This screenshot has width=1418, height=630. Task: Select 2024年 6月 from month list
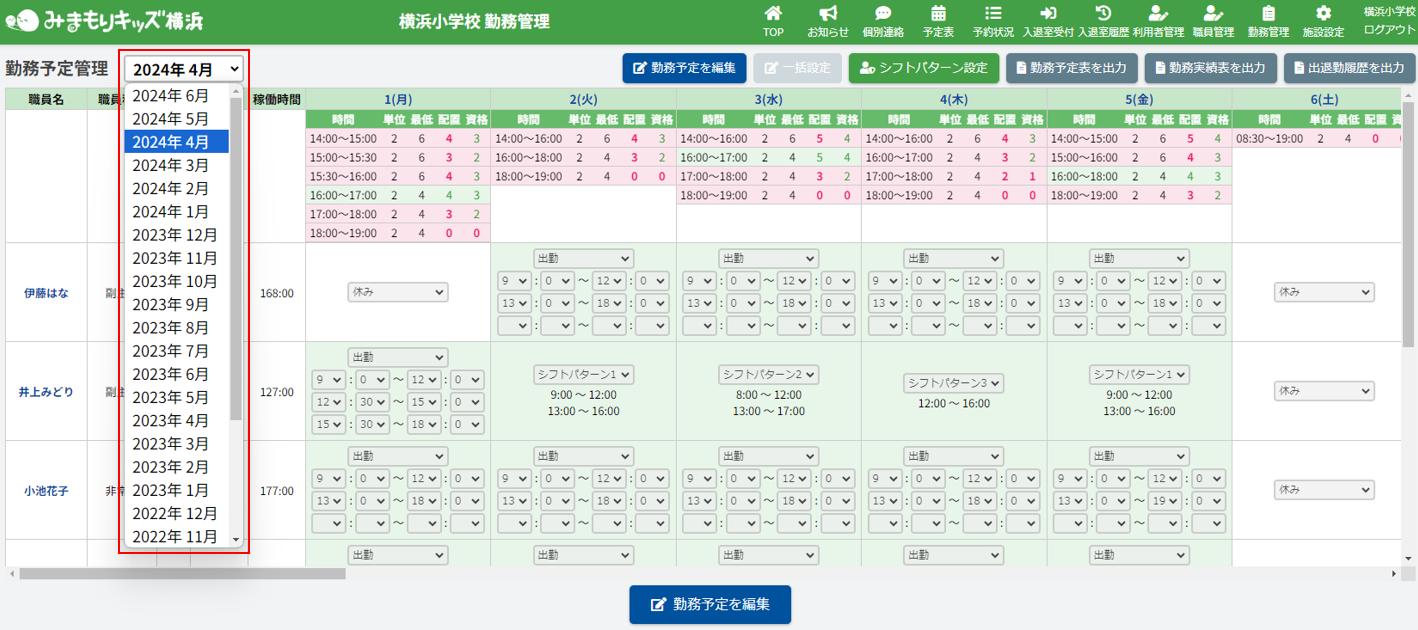171,96
